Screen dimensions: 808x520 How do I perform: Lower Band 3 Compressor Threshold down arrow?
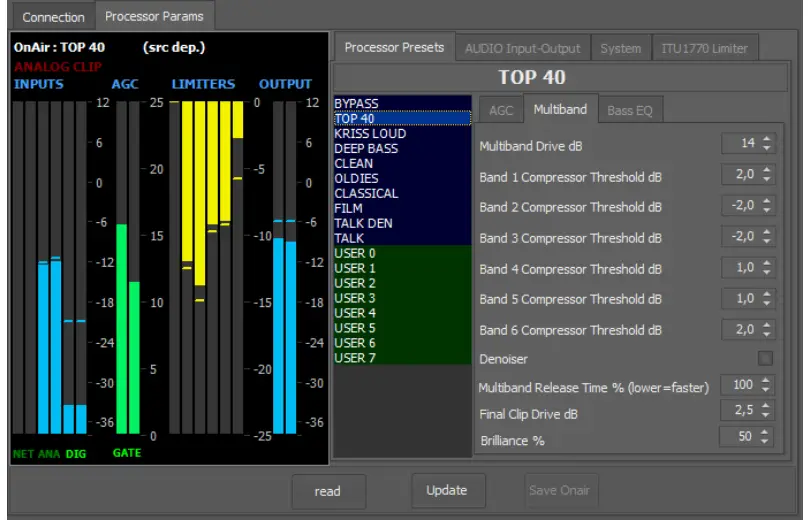[x=767, y=241]
